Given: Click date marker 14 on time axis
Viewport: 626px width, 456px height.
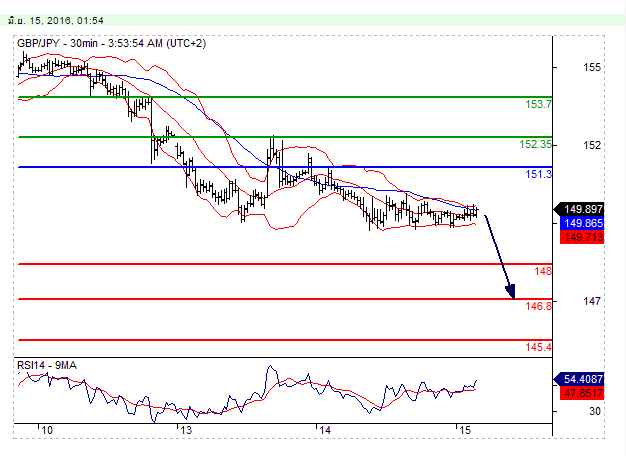Looking at the screenshot, I should pos(325,430).
